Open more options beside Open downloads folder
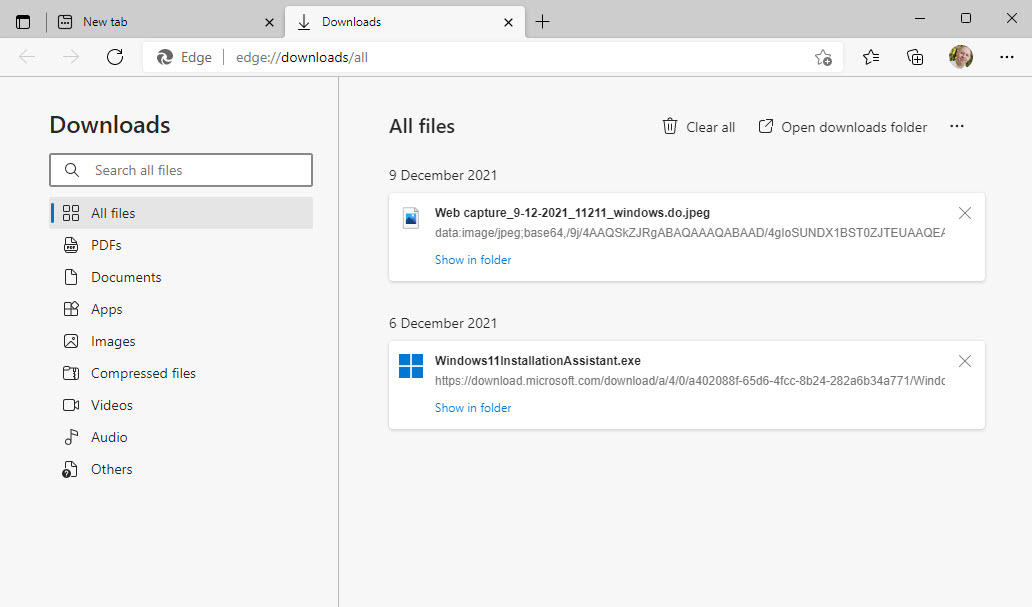This screenshot has width=1032, height=607. tap(957, 127)
